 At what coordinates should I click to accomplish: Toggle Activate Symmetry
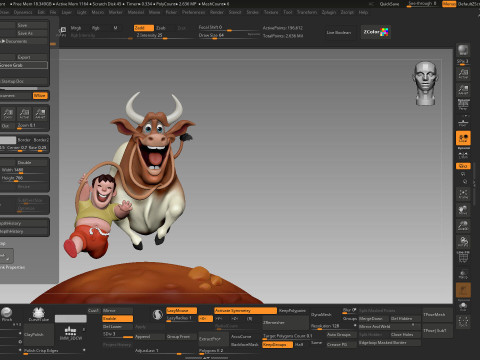click(x=245, y=310)
